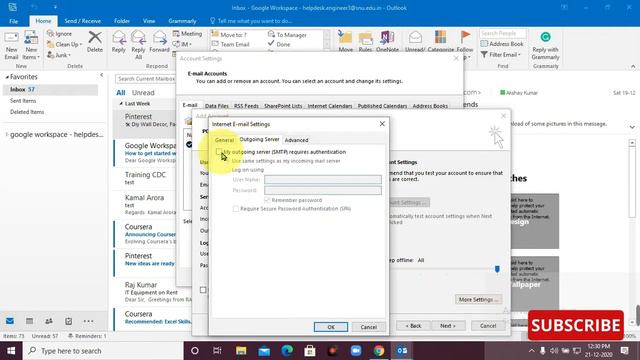Switch to Tasks view in navigation bar
The image size is (640, 360).
click(69, 321)
